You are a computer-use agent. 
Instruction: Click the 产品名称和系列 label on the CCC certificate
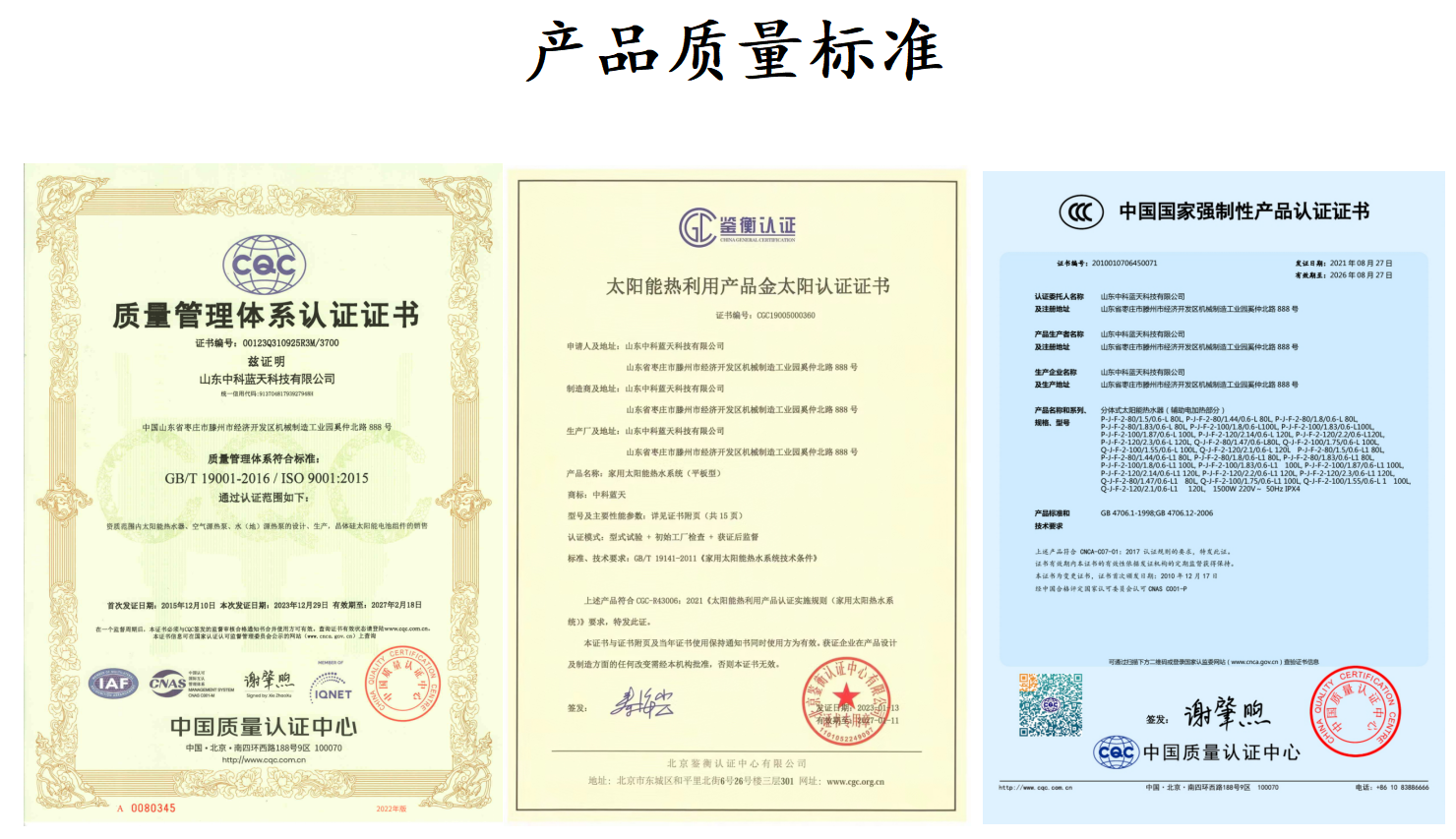1061,410
